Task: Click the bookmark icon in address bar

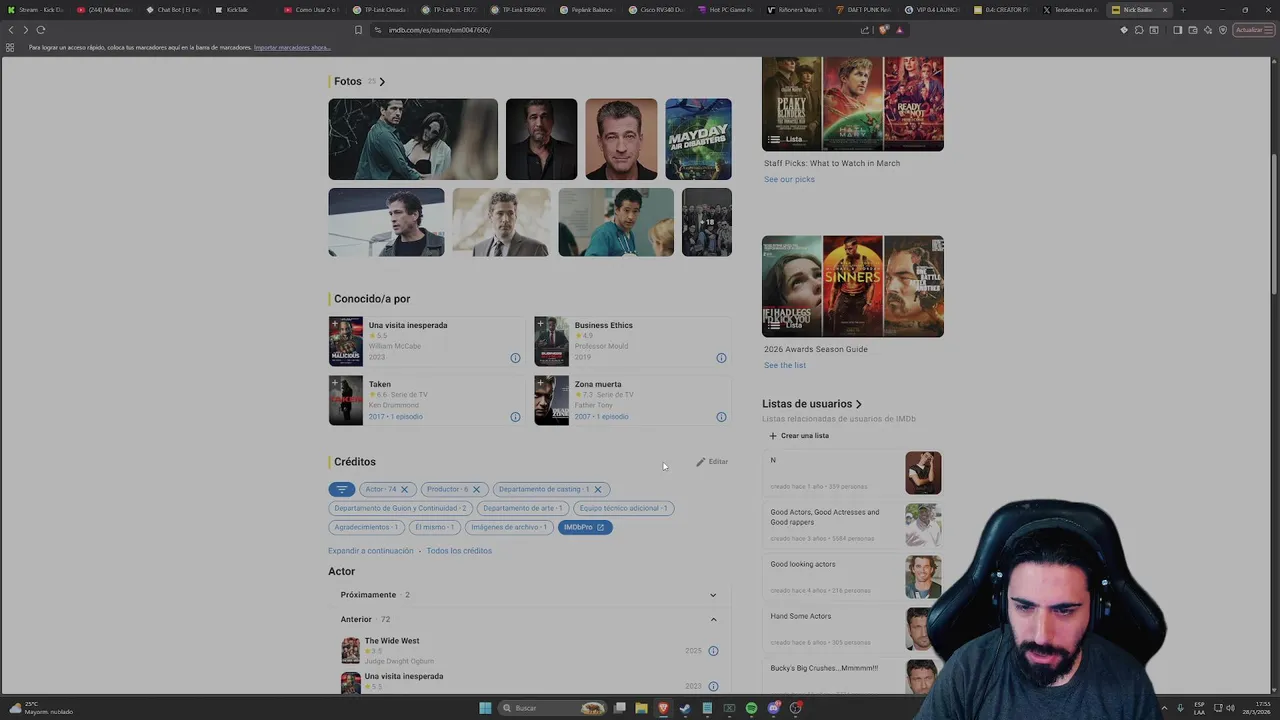Action: pyautogui.click(x=358, y=30)
